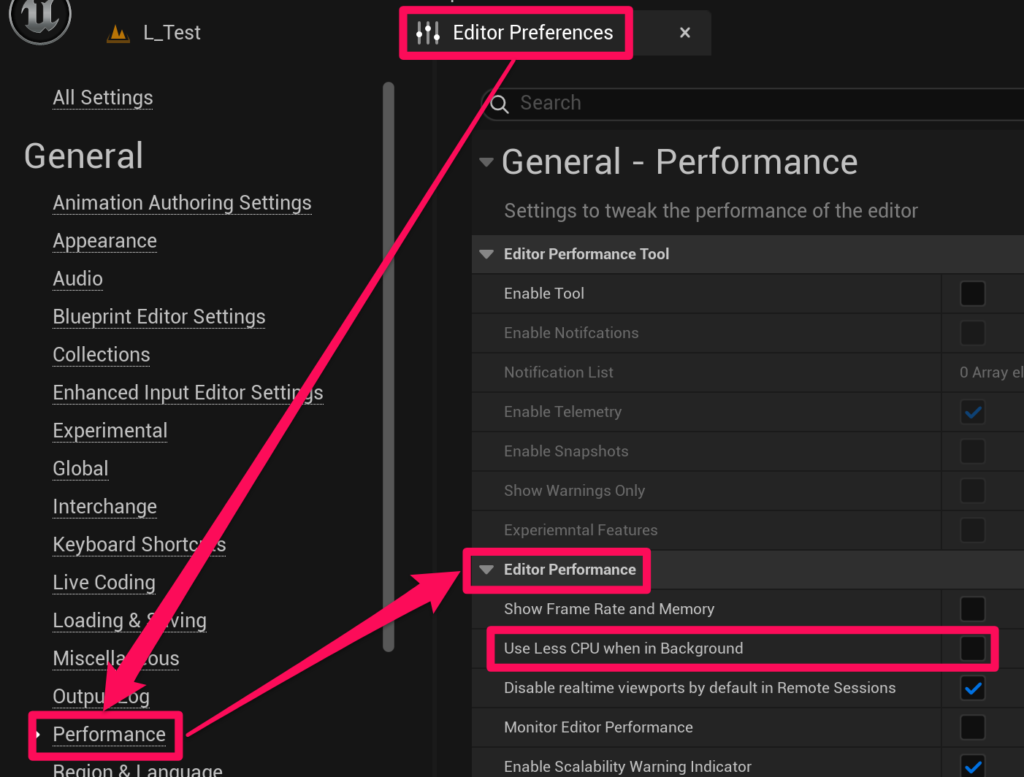Viewport: 1024px width, 777px height.
Task: Close the Editor Preferences tab
Action: click(685, 33)
